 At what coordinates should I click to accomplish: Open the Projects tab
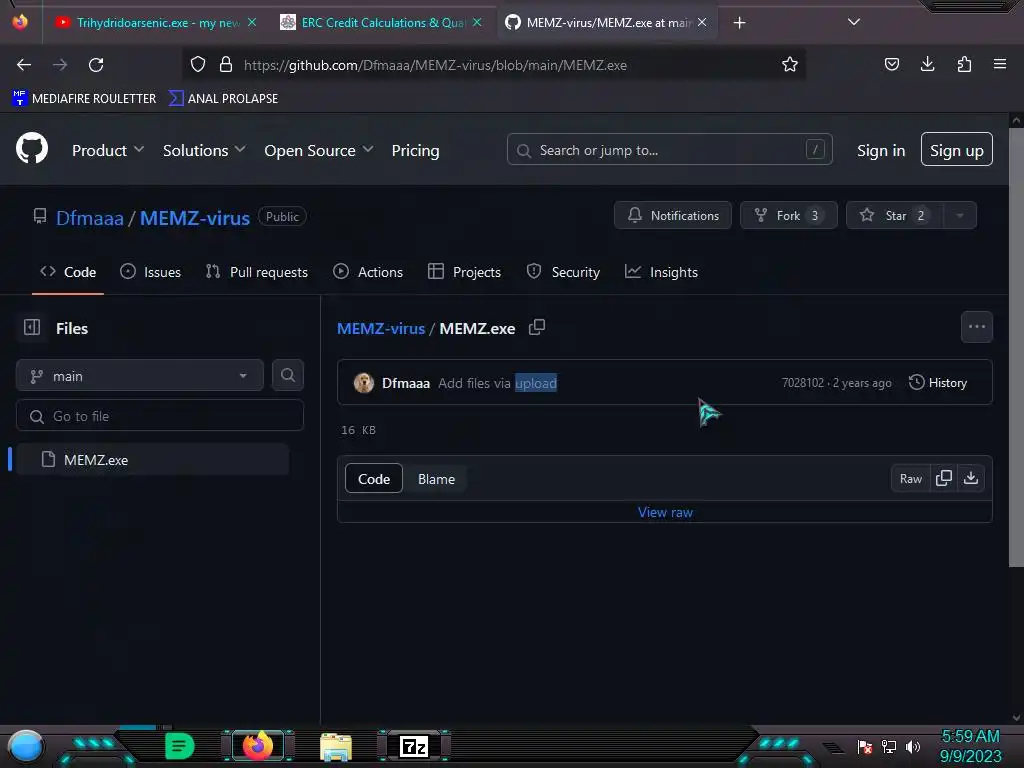pos(464,272)
